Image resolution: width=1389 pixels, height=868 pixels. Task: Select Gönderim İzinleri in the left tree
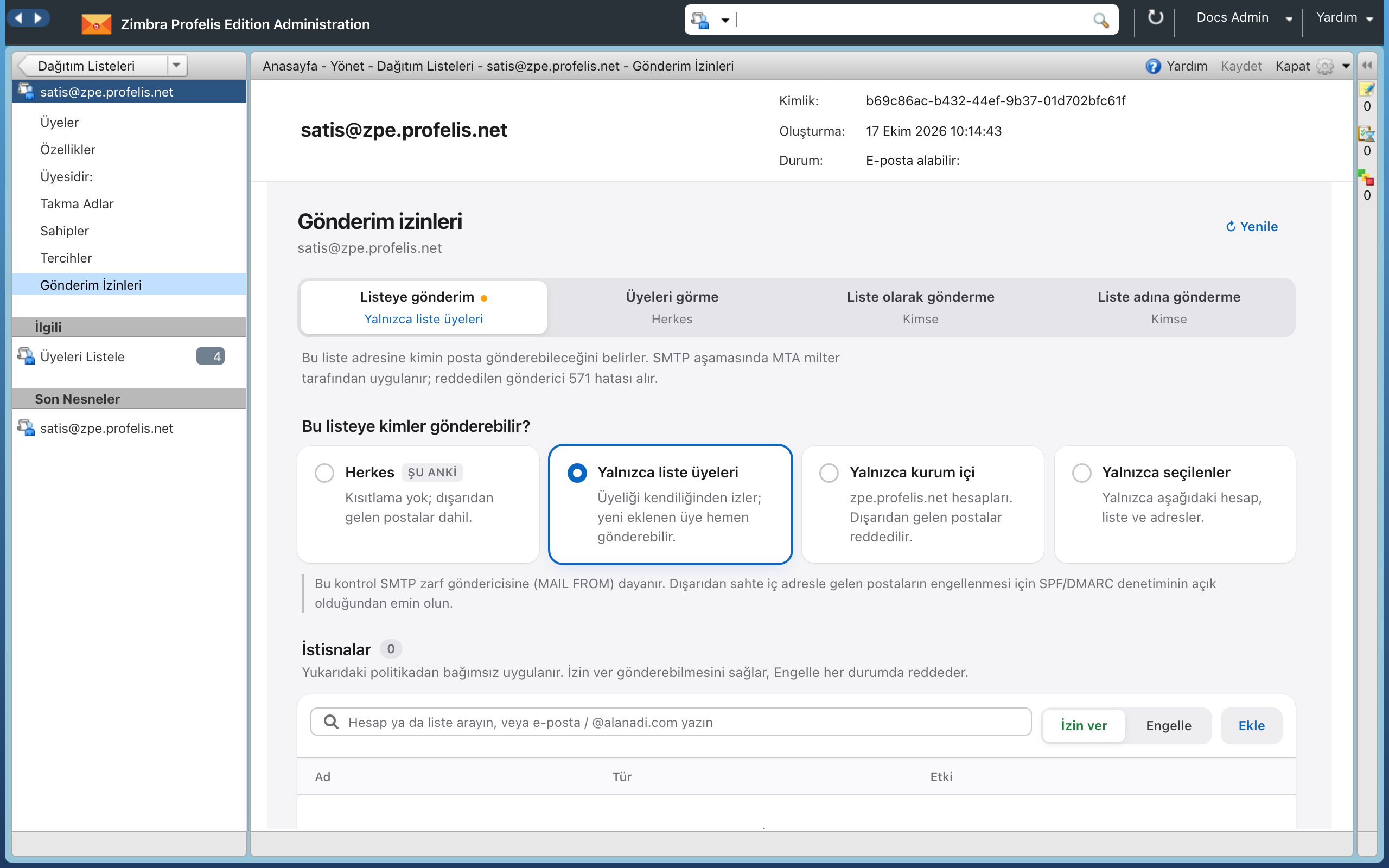click(129, 285)
